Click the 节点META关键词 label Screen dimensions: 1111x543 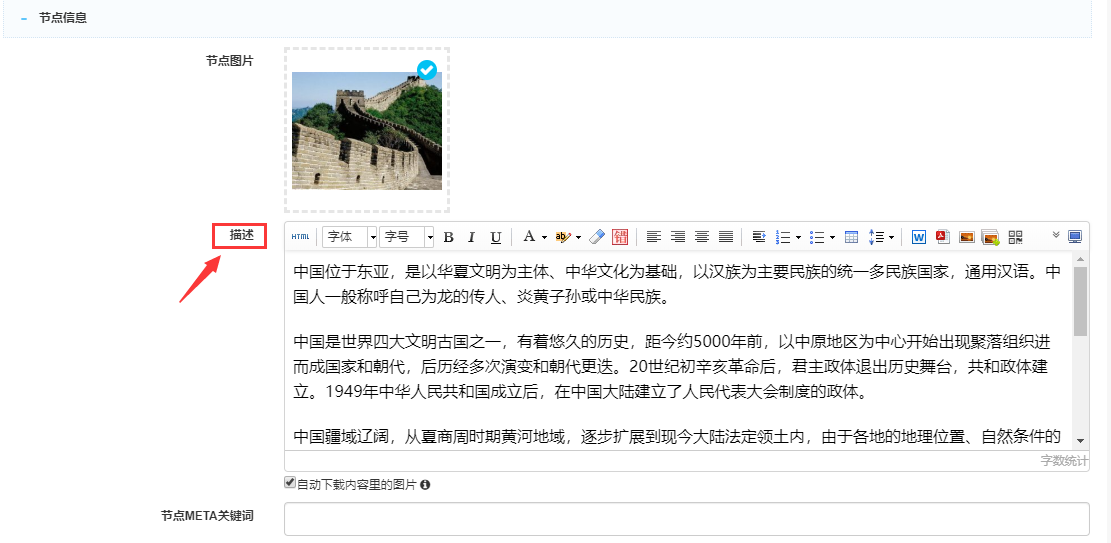pyautogui.click(x=207, y=515)
